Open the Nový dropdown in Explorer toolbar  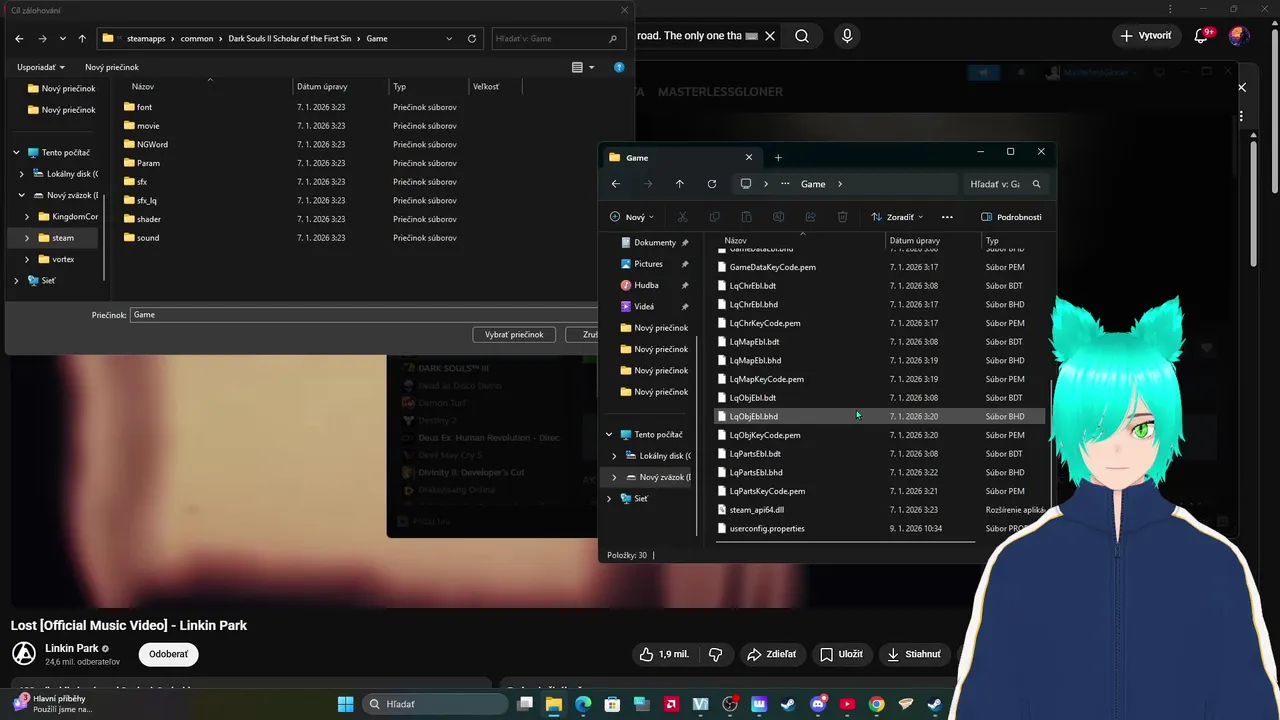click(x=632, y=217)
